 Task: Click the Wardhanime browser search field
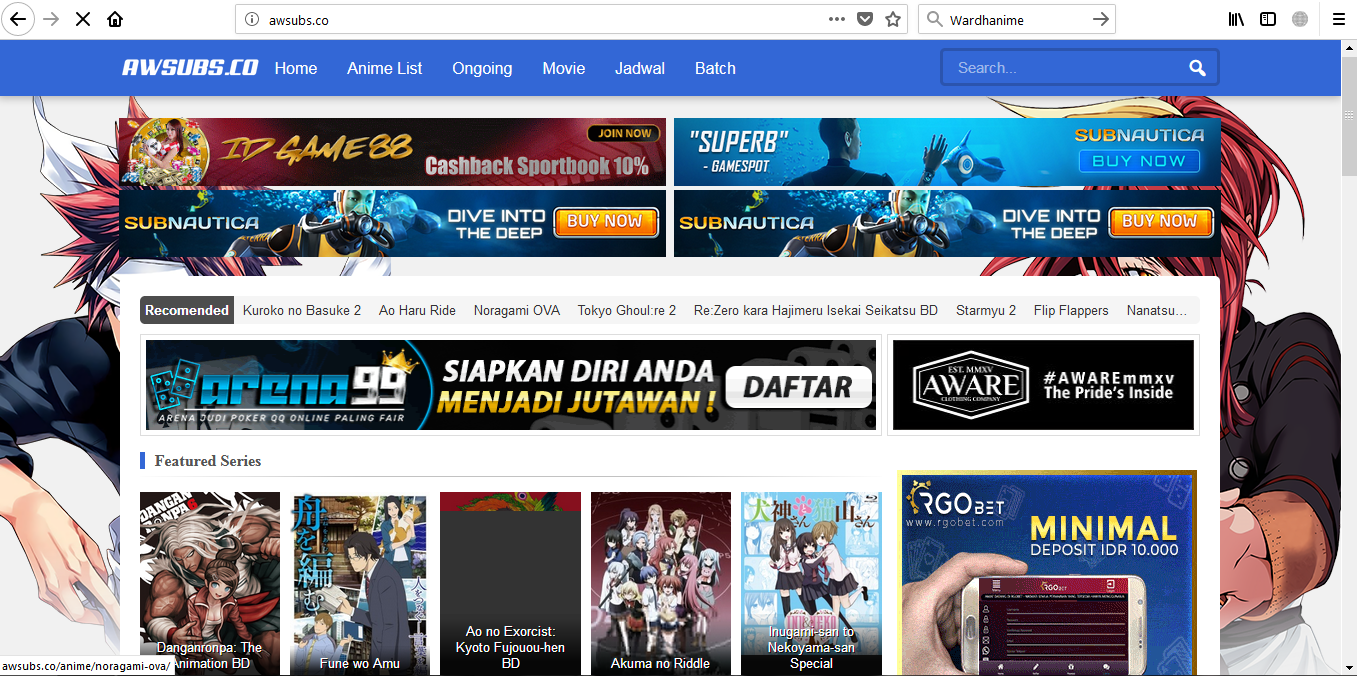[1015, 19]
